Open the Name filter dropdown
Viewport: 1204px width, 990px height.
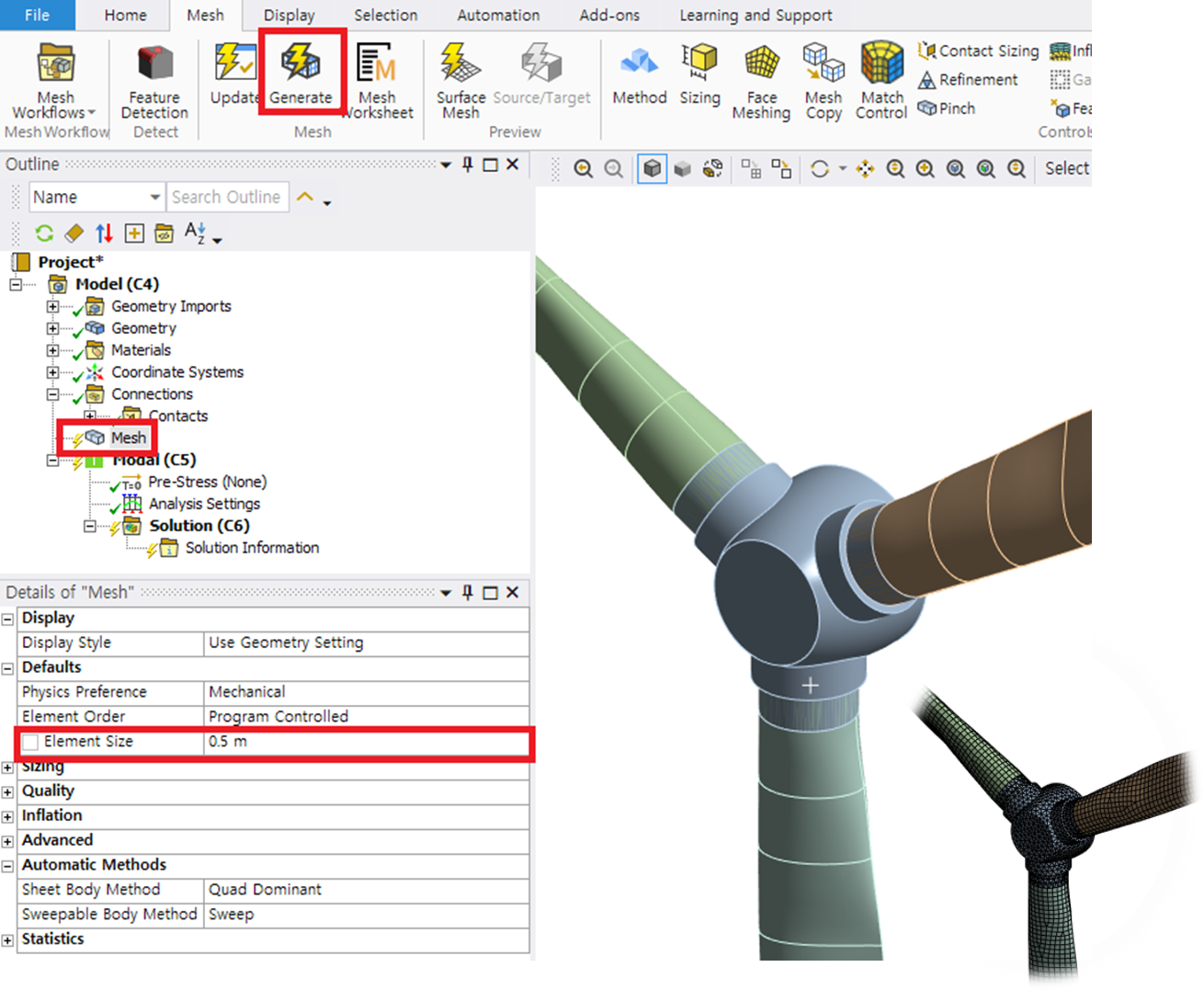154,198
